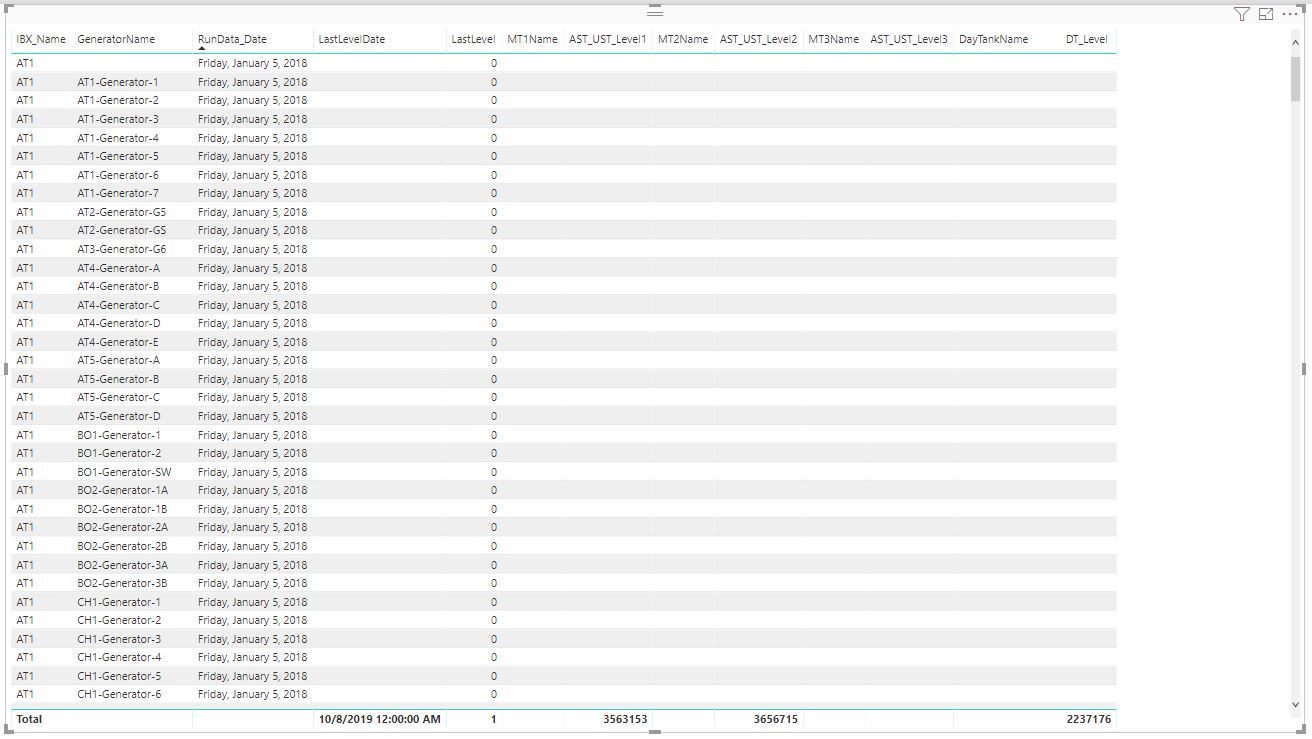This screenshot has height=739, width=1312.
Task: Click total value 3656715
Action: [775, 719]
